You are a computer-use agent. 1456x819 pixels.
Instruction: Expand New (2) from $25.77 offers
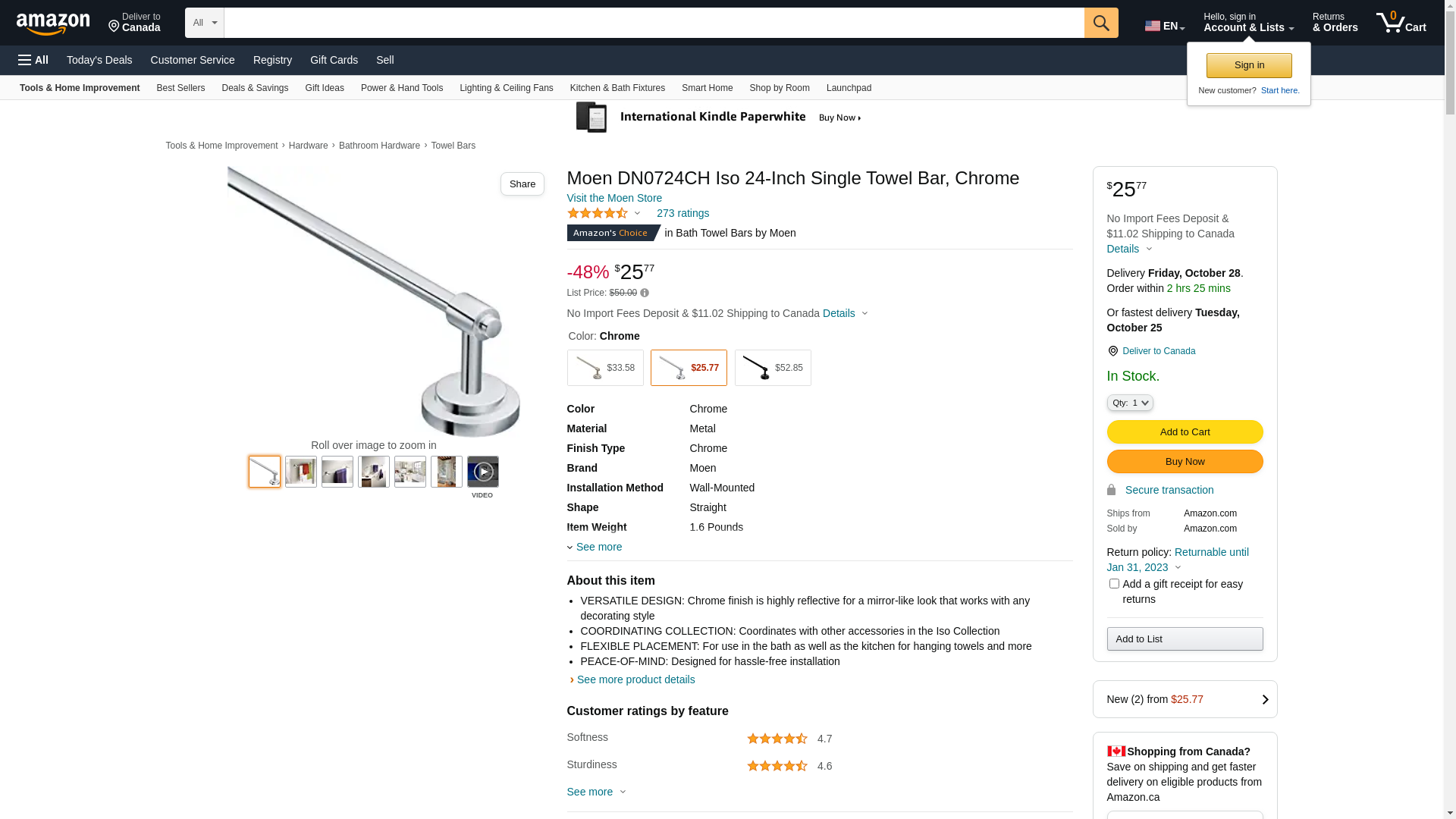coord(1185,699)
